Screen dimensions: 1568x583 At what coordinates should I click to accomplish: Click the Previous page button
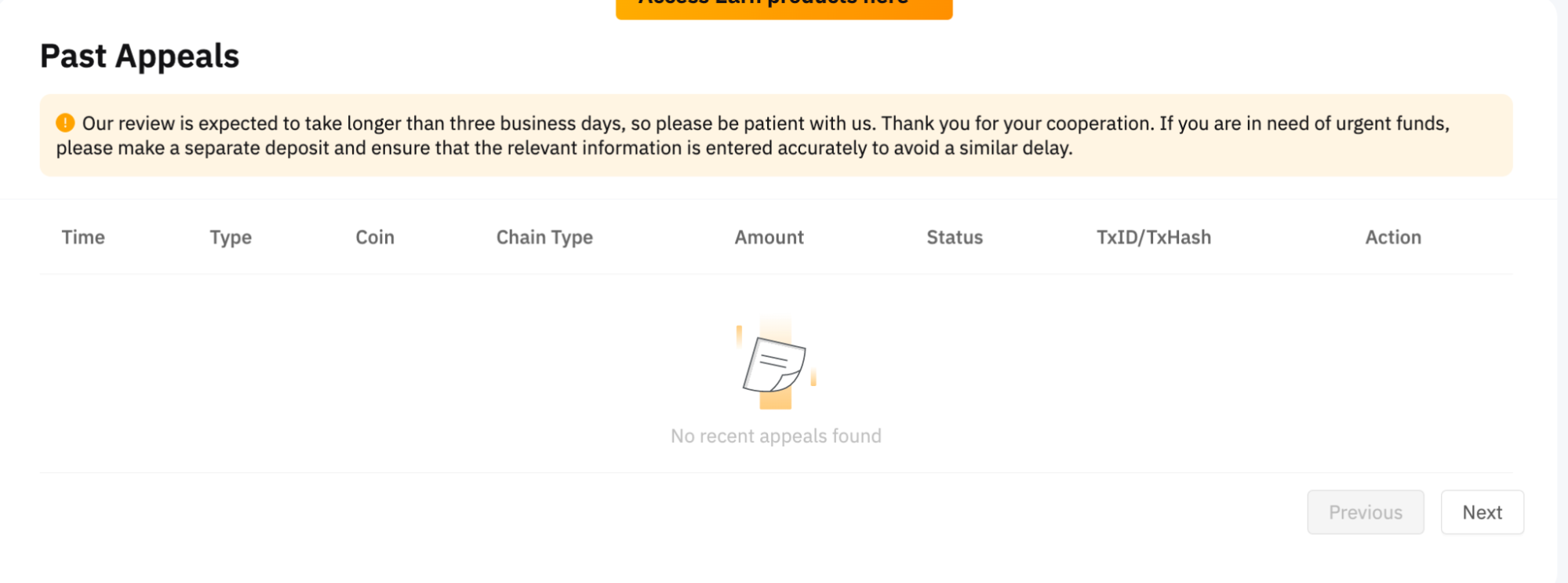point(1365,512)
